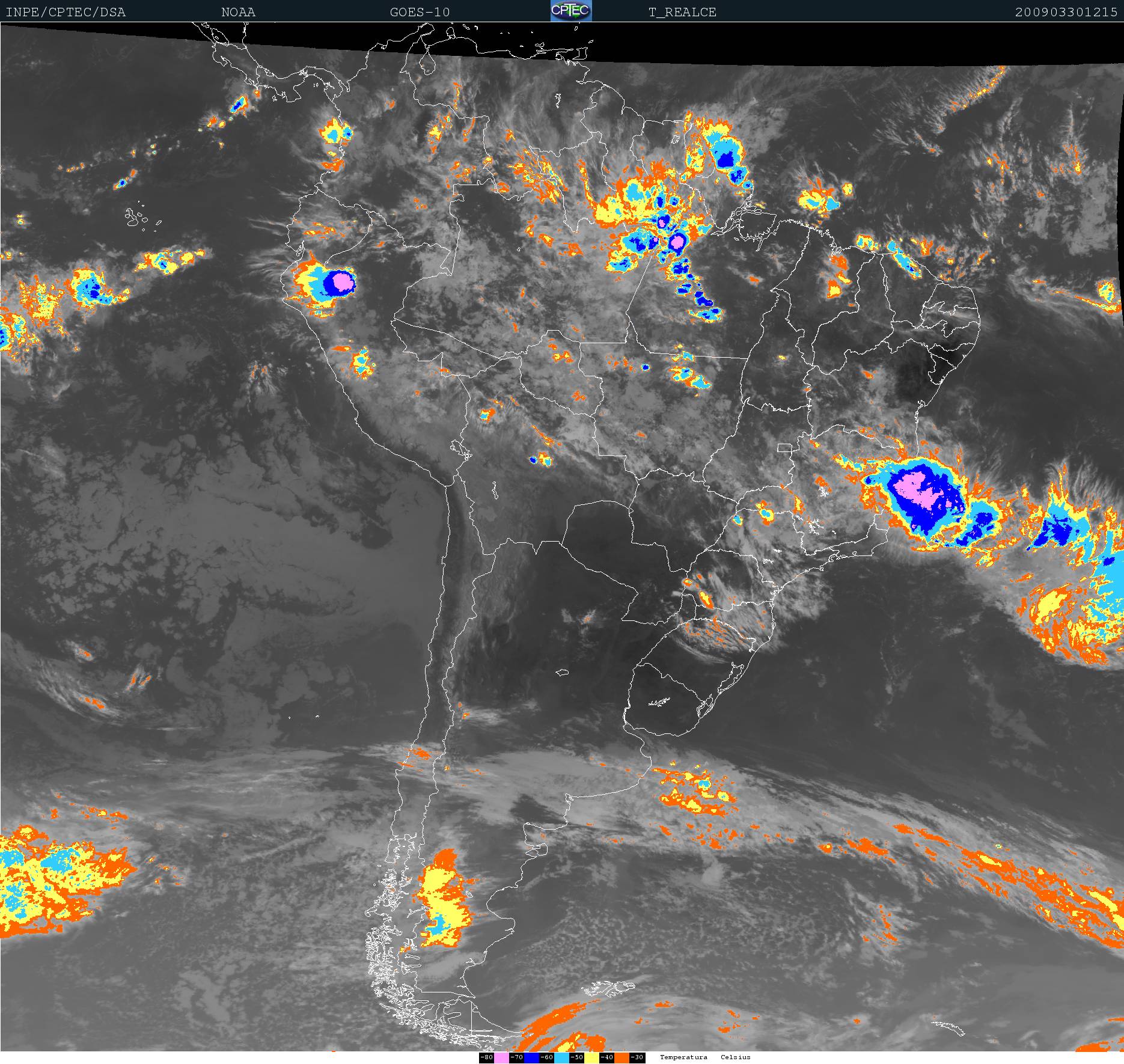Click the -50 label in the legend
This screenshot has height=1064, width=1124.
(576, 1057)
